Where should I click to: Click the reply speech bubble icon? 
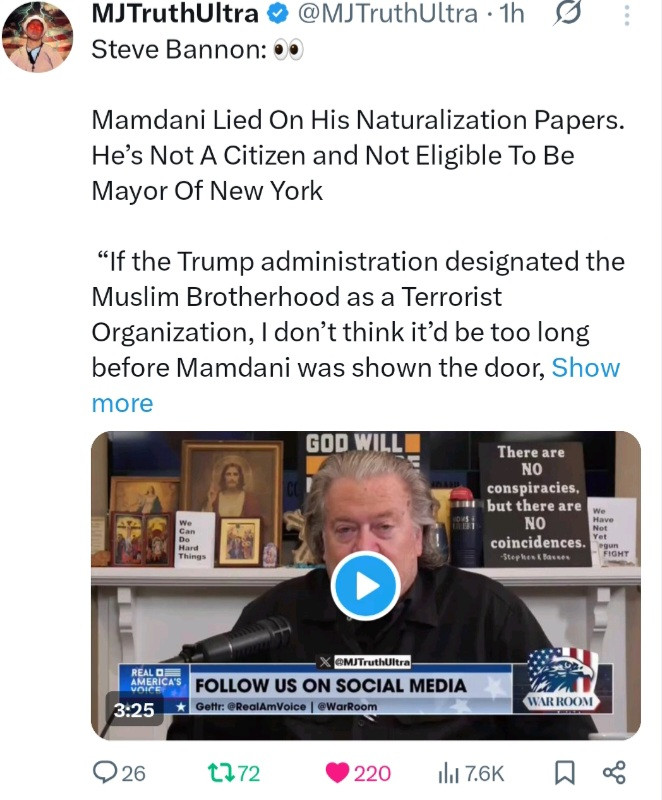(x=105, y=772)
